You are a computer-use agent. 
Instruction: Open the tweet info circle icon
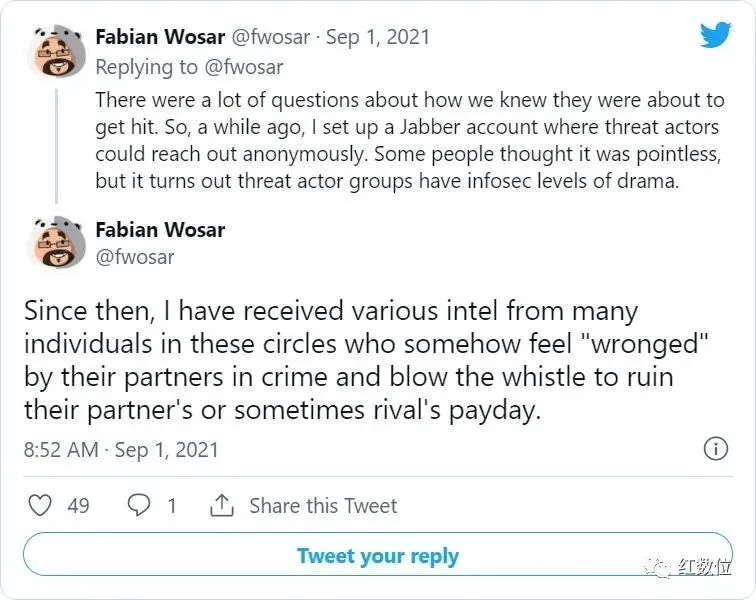[716, 449]
